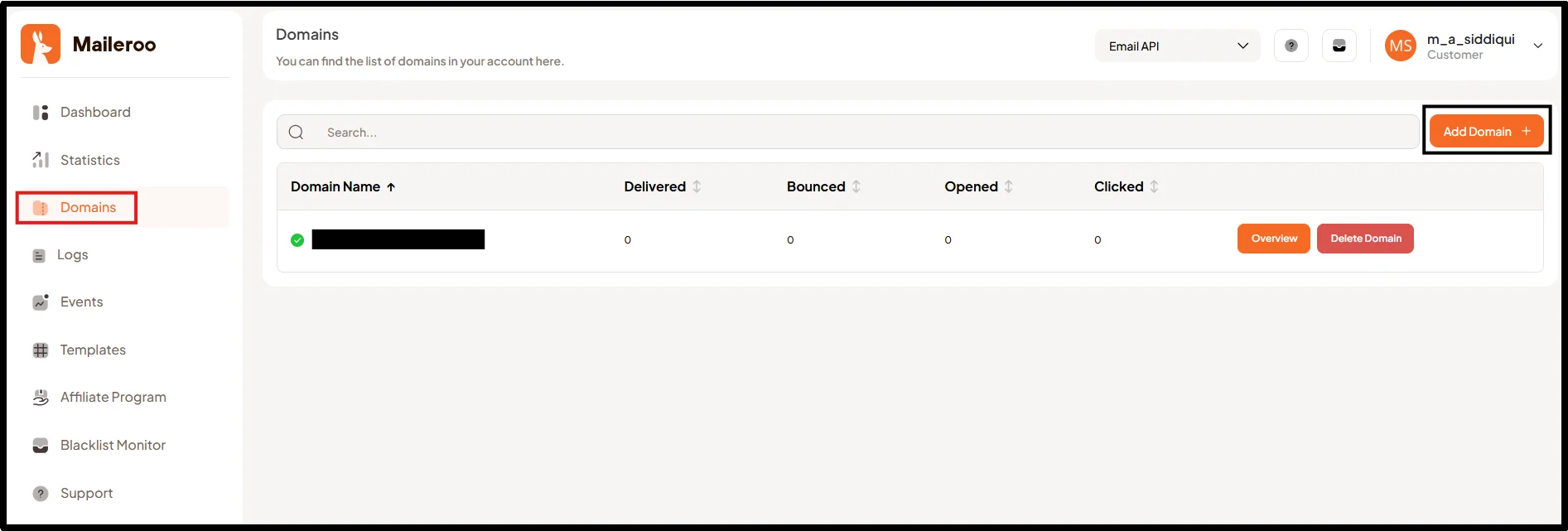Sort by the Delivered column arrows
This screenshot has width=1568, height=531.
[x=697, y=186]
